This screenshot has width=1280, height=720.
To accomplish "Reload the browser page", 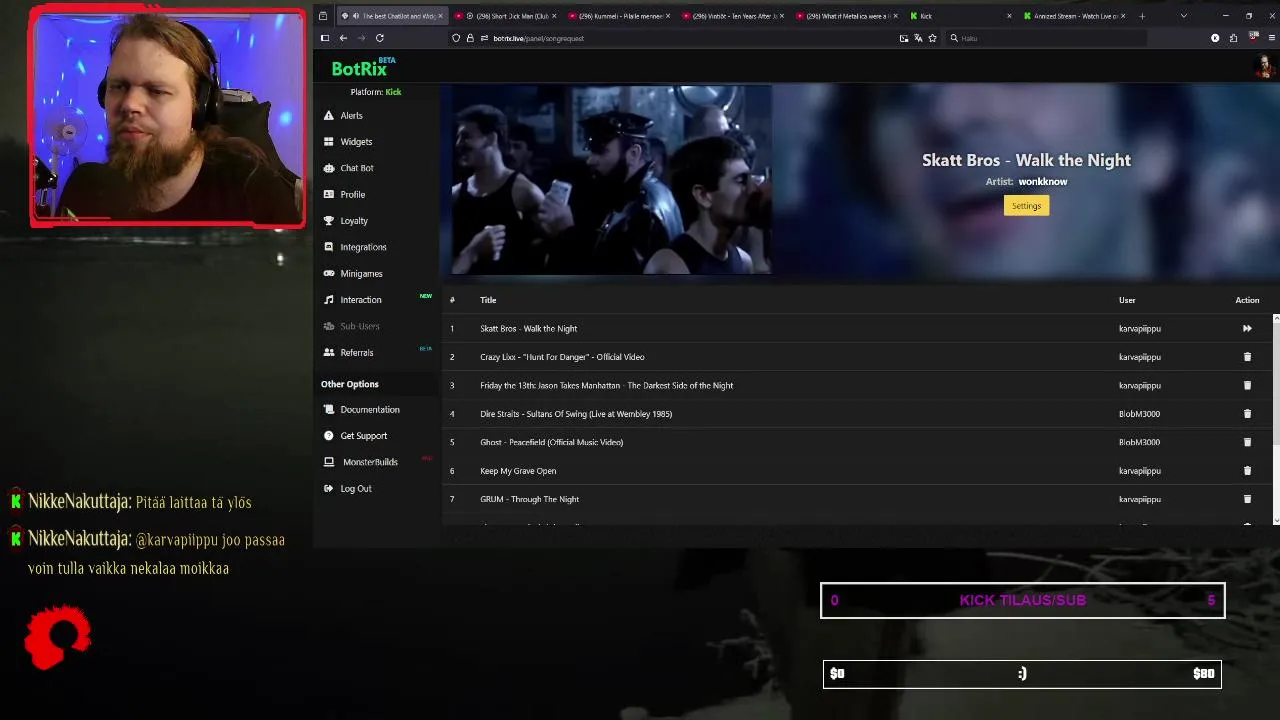I will pos(380,38).
